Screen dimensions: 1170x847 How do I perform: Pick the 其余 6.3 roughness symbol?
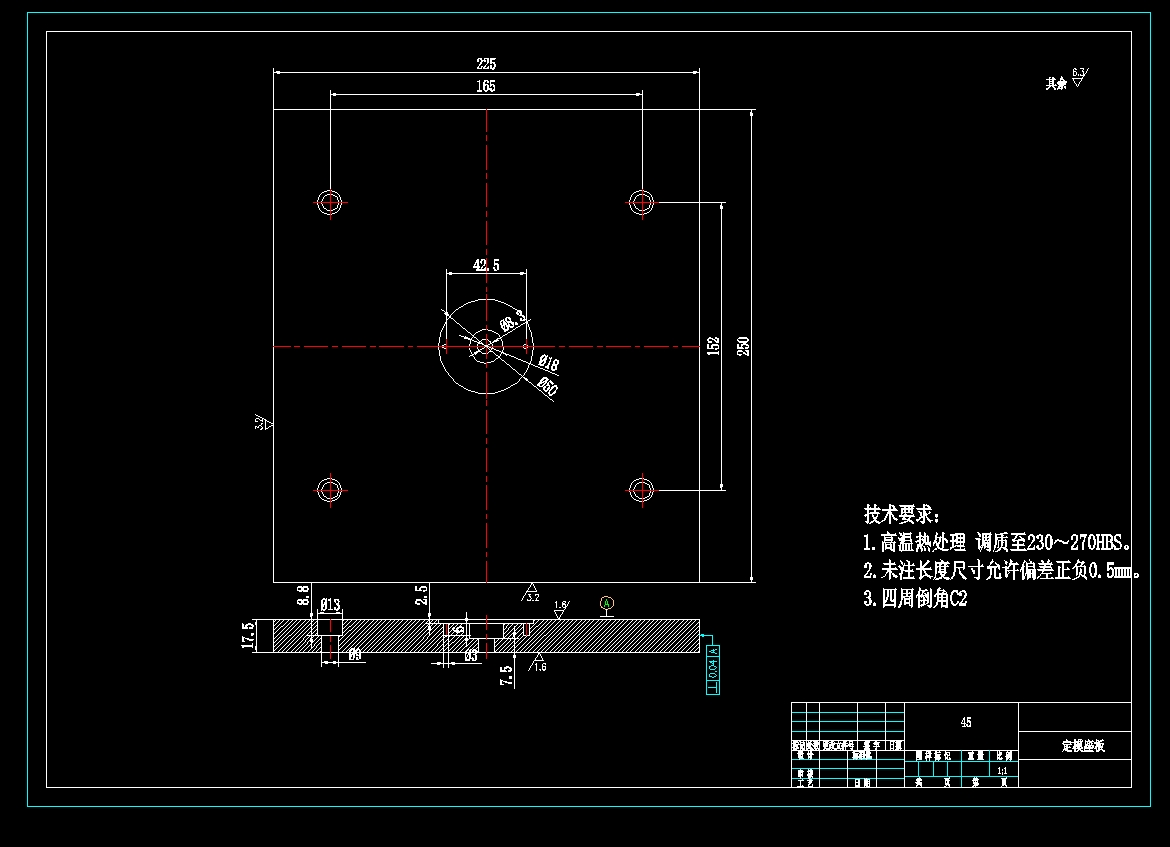[x=1067, y=79]
